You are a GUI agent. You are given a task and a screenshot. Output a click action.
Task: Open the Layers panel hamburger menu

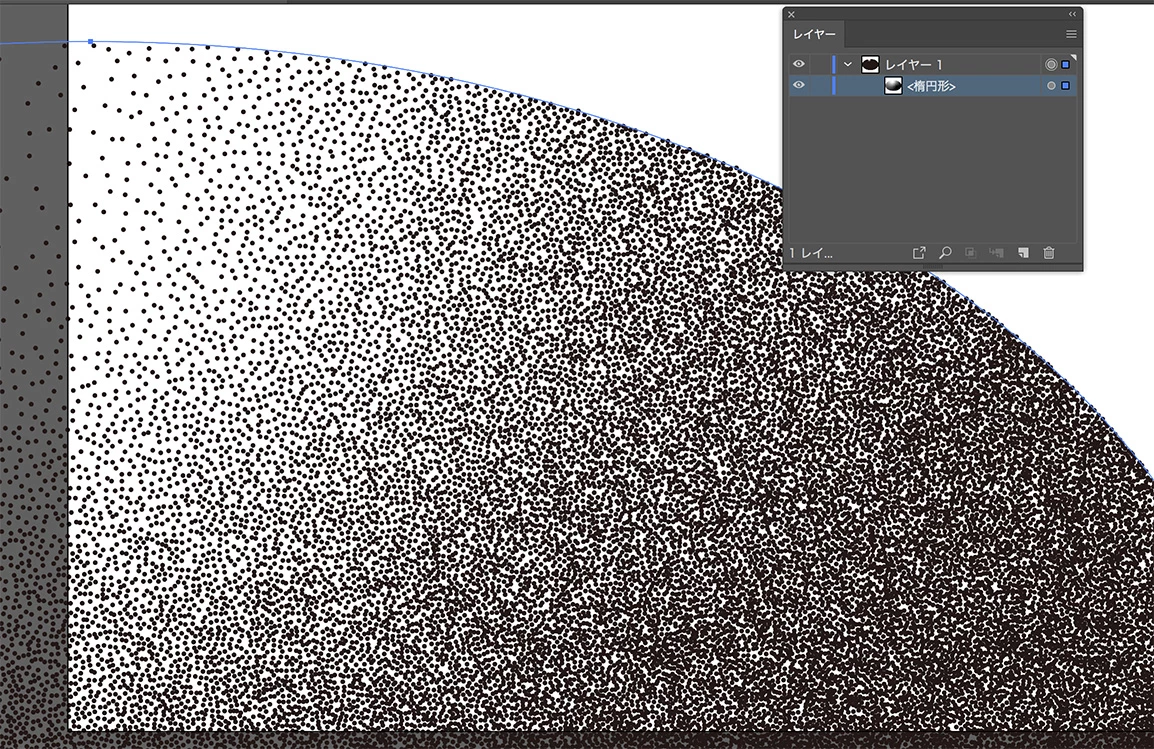(x=1071, y=34)
